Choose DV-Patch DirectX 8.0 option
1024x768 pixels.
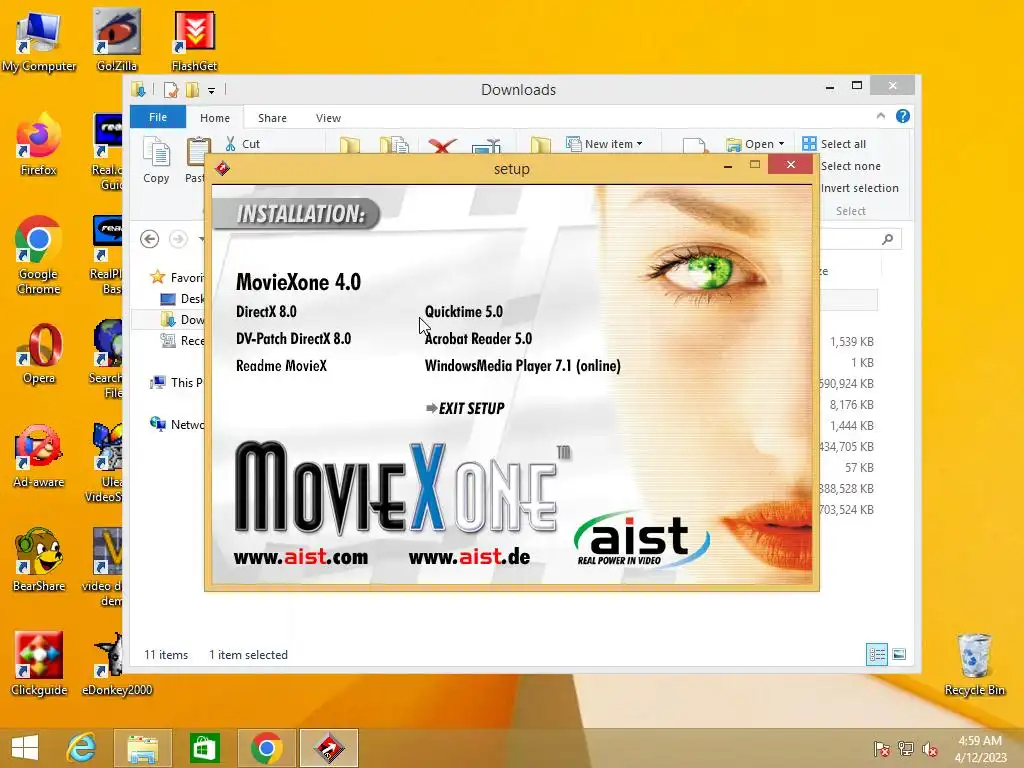pos(293,338)
